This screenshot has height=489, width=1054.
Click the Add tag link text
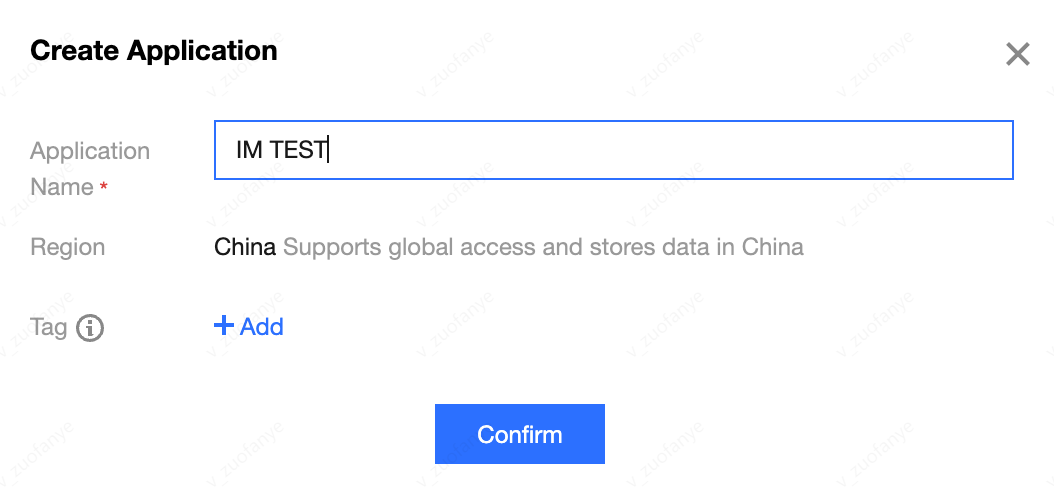(261, 327)
